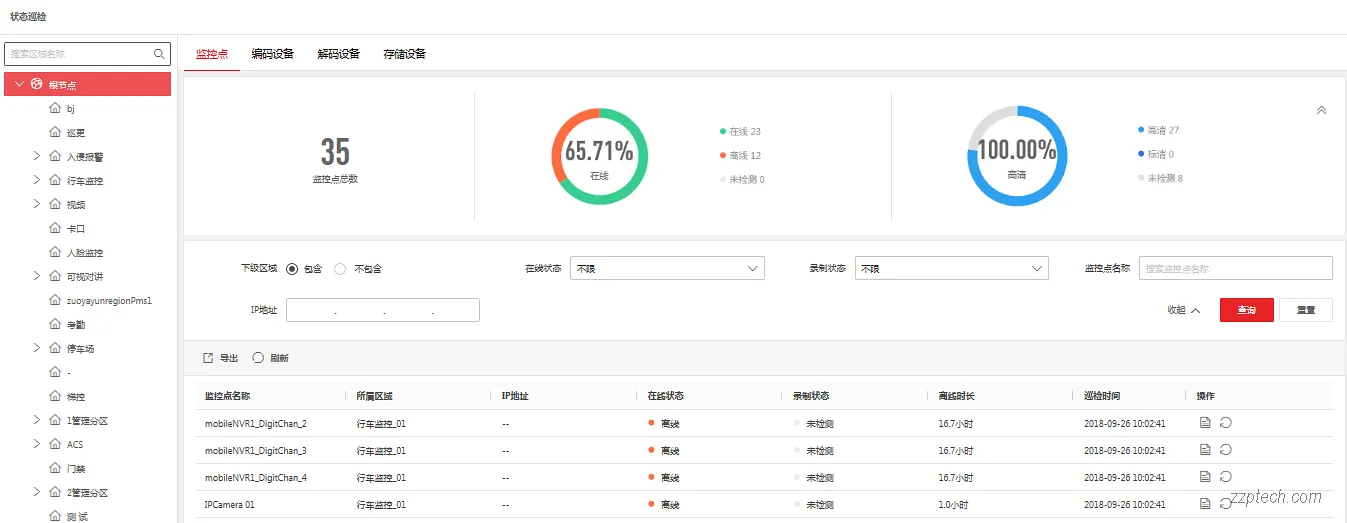Image resolution: width=1347 pixels, height=523 pixels.
Task: Click the green 在线 23 legend dot
Action: (723, 131)
